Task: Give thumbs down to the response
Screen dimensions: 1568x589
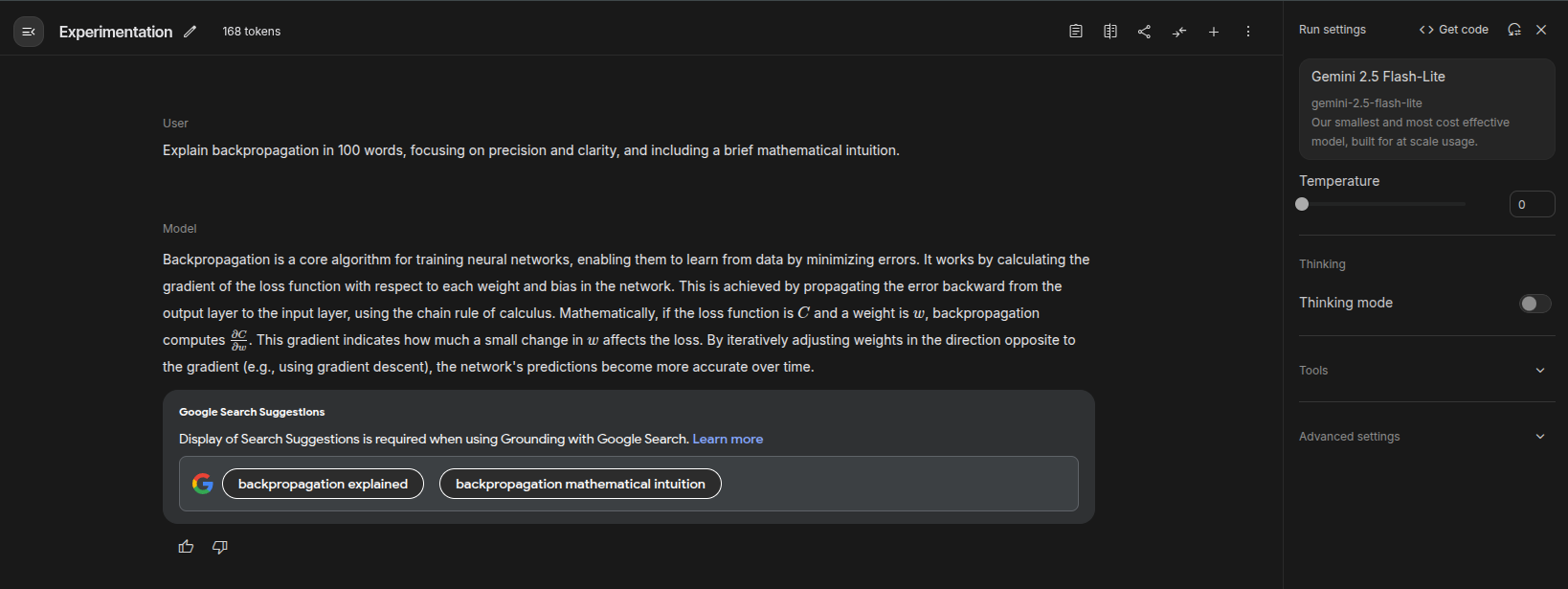Action: click(x=220, y=547)
